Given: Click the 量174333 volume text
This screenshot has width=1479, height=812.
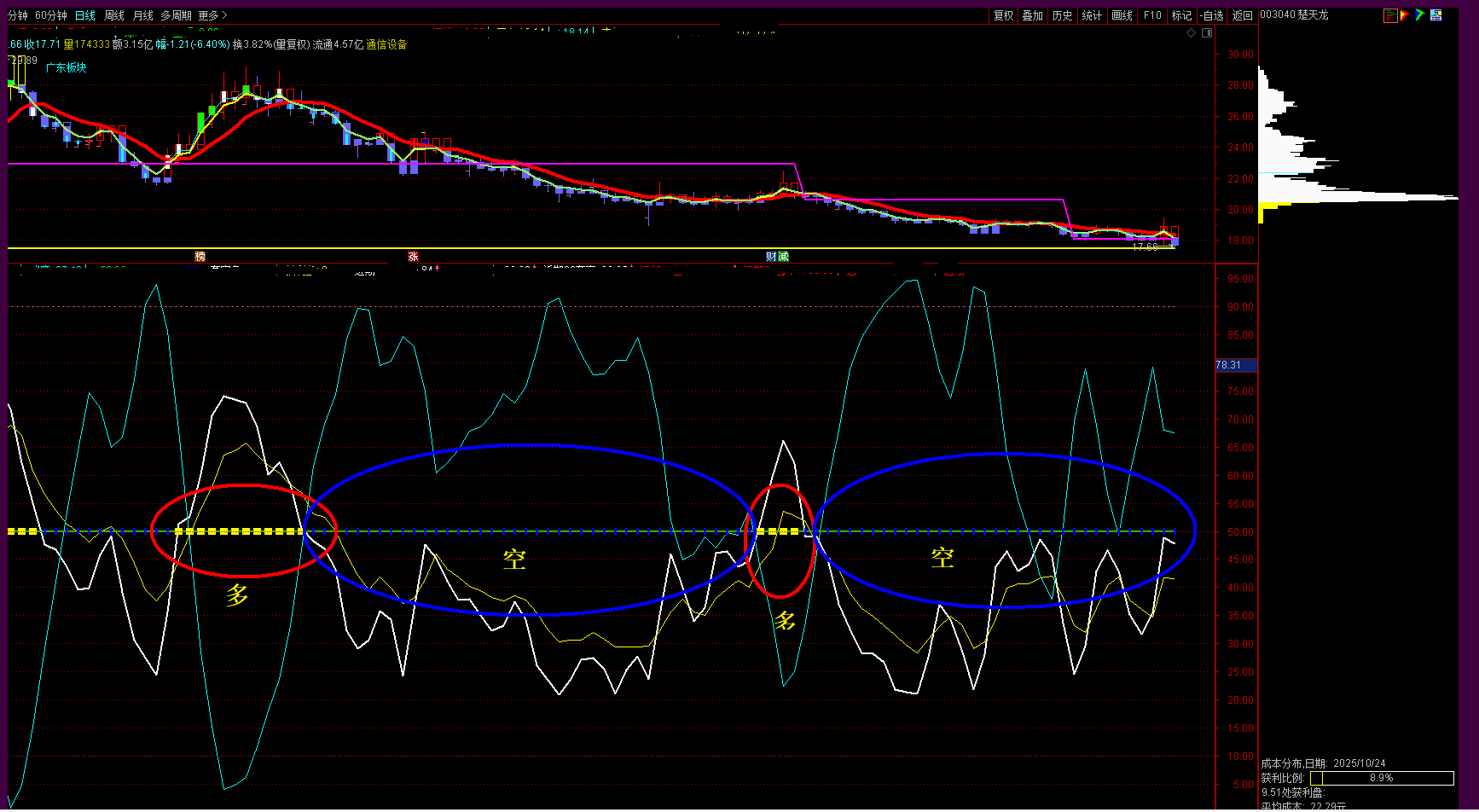Looking at the screenshot, I should point(87,44).
